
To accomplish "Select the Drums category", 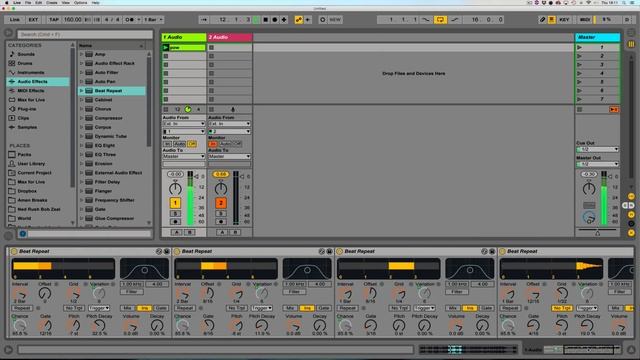I will pos(24,63).
